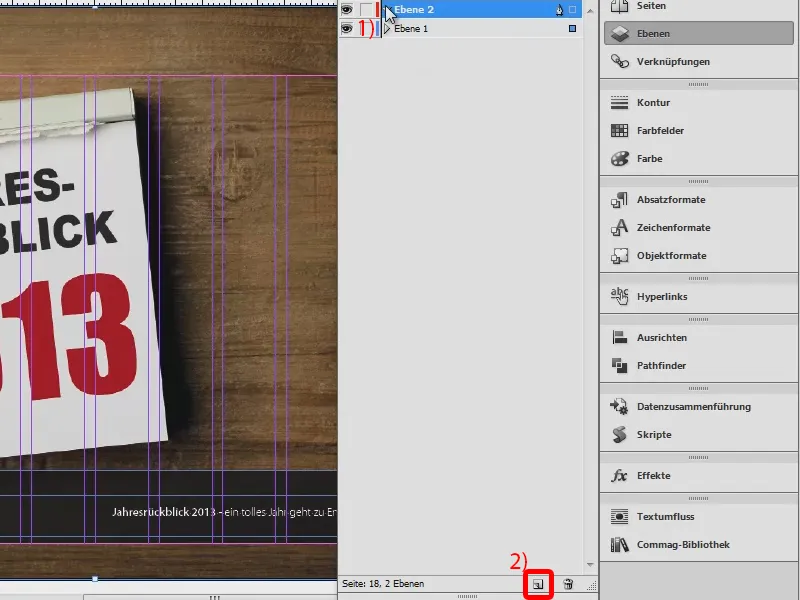The image size is (800, 600).
Task: Hide Ebene 1 with its eye icon
Action: [347, 29]
